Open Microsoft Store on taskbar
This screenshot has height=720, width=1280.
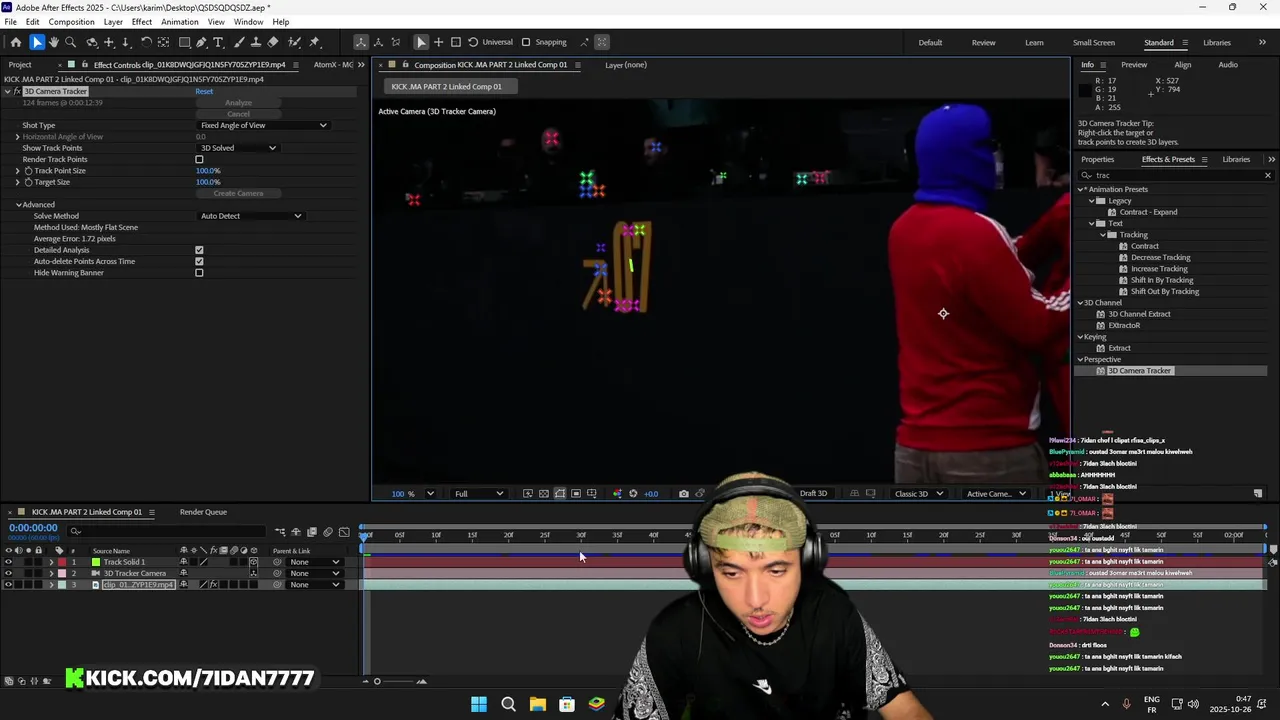point(567,704)
